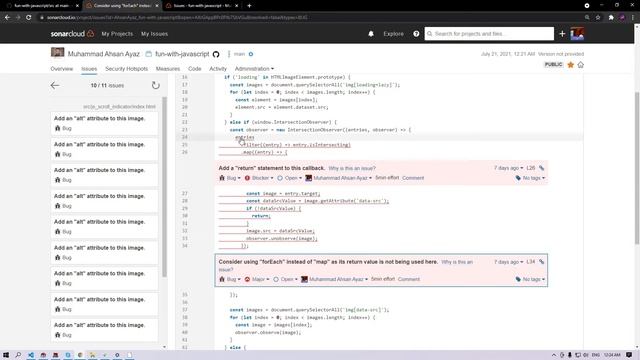This screenshot has height=360, width=640.
Task: Click the main branch label
Action: click(239, 54)
